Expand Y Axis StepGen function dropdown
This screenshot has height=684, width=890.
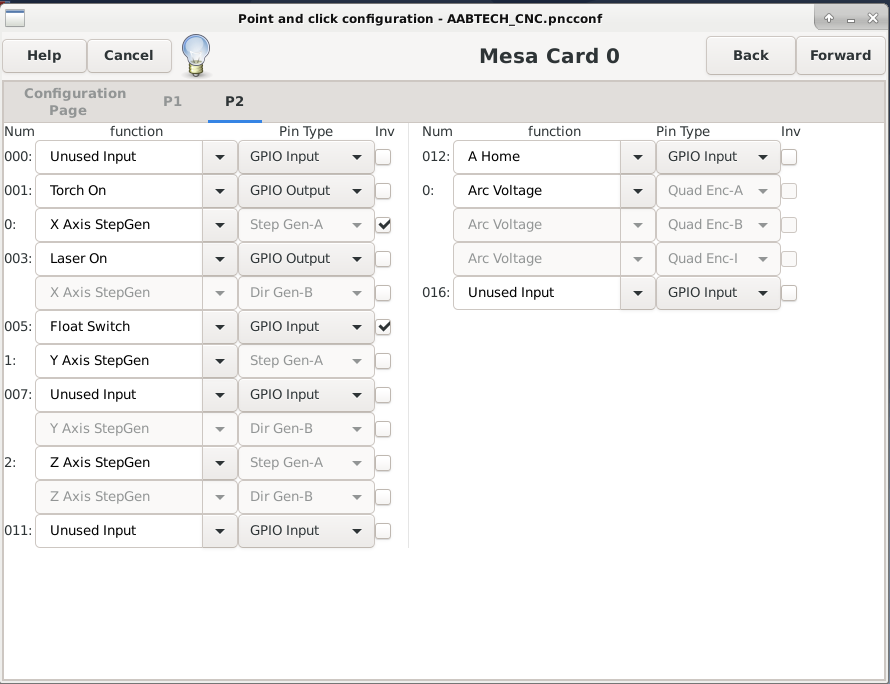click(x=220, y=361)
